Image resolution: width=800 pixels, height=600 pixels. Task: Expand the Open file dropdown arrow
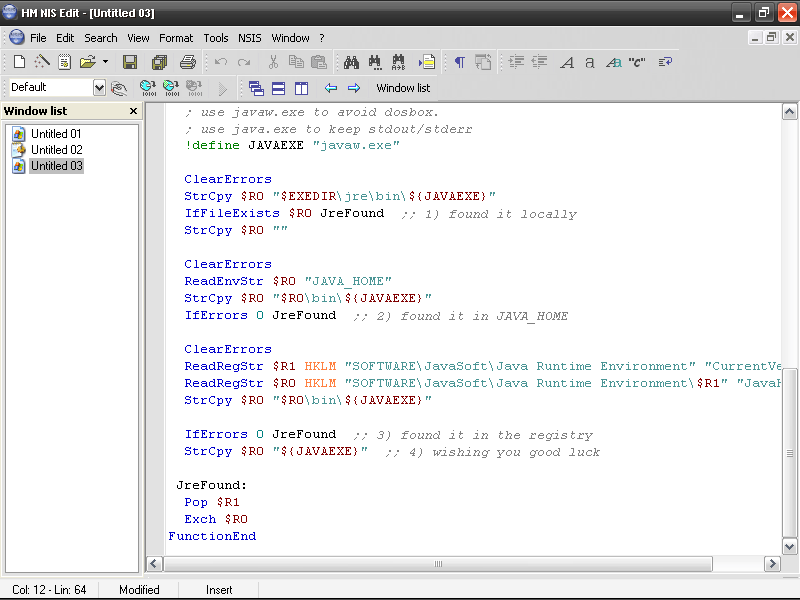tap(103, 62)
